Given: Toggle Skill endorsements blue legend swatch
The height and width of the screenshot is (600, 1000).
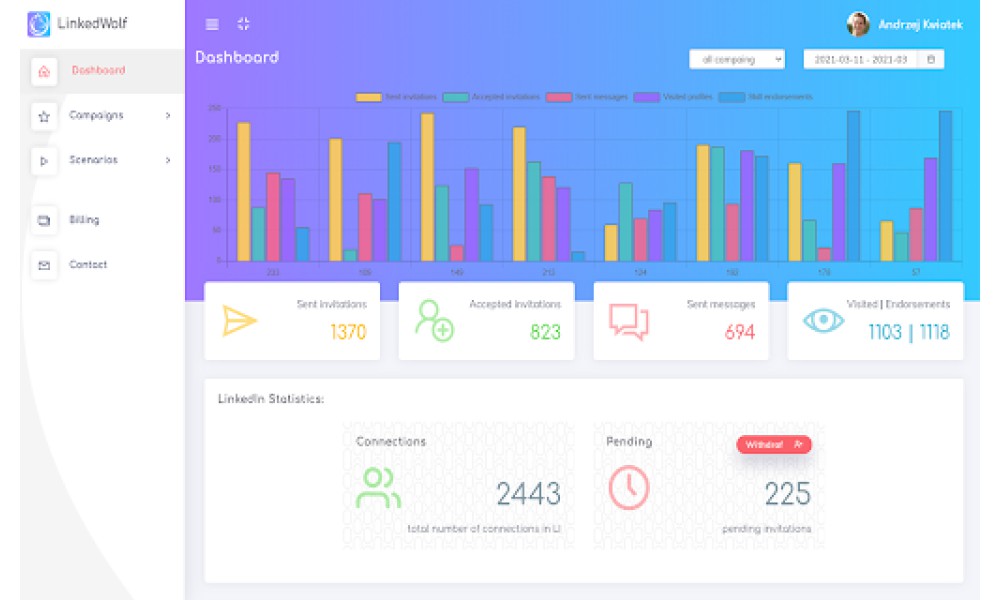Looking at the screenshot, I should [732, 97].
